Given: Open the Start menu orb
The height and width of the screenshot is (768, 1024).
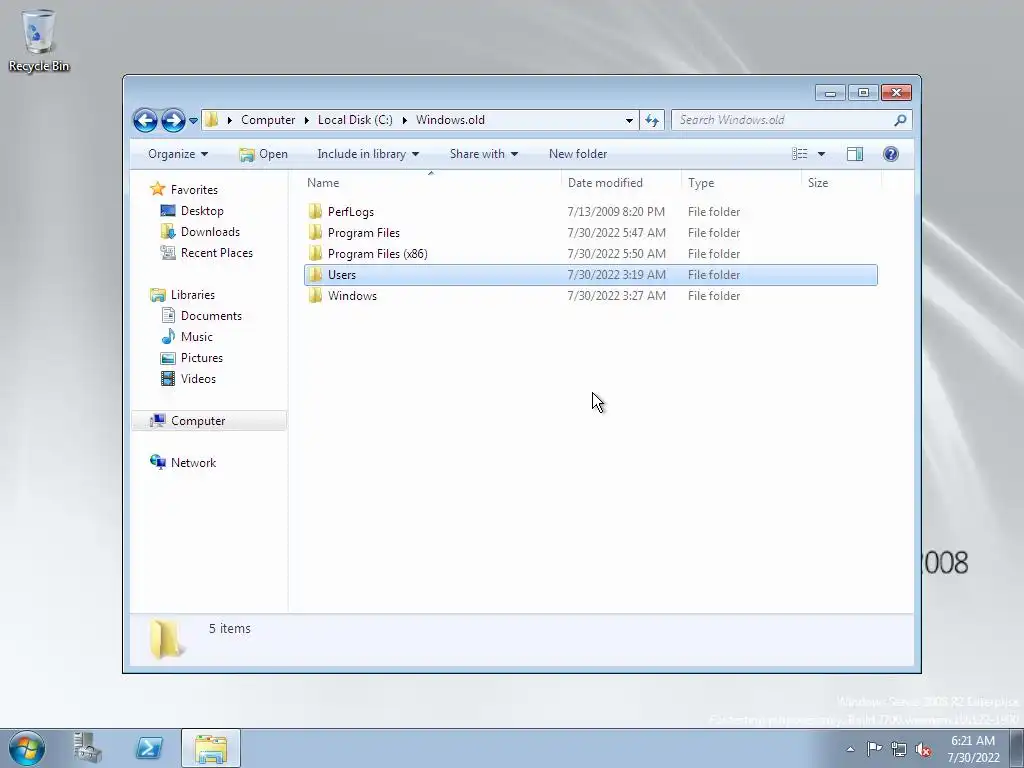Looking at the screenshot, I should (x=27, y=748).
